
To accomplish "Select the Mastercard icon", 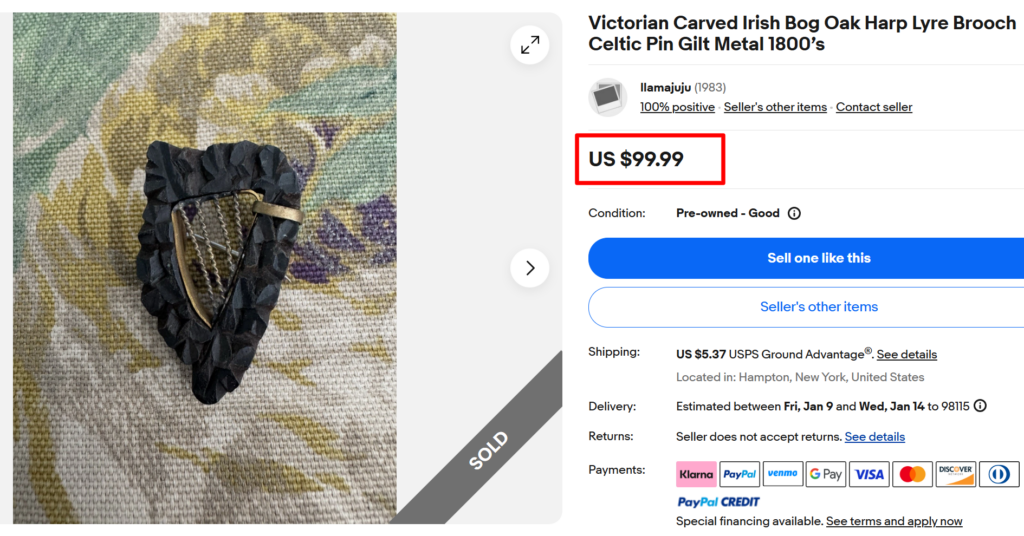I will coord(912,474).
